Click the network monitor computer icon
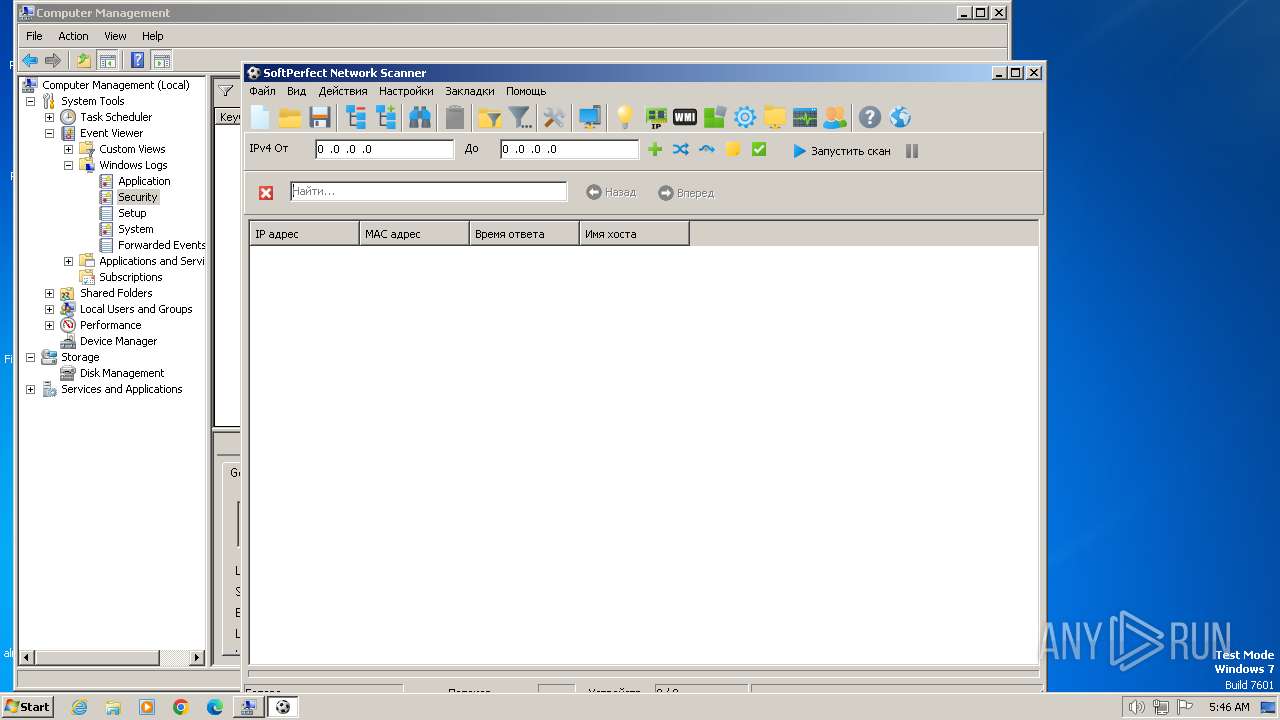Viewport: 1280px width, 720px height. [590, 118]
